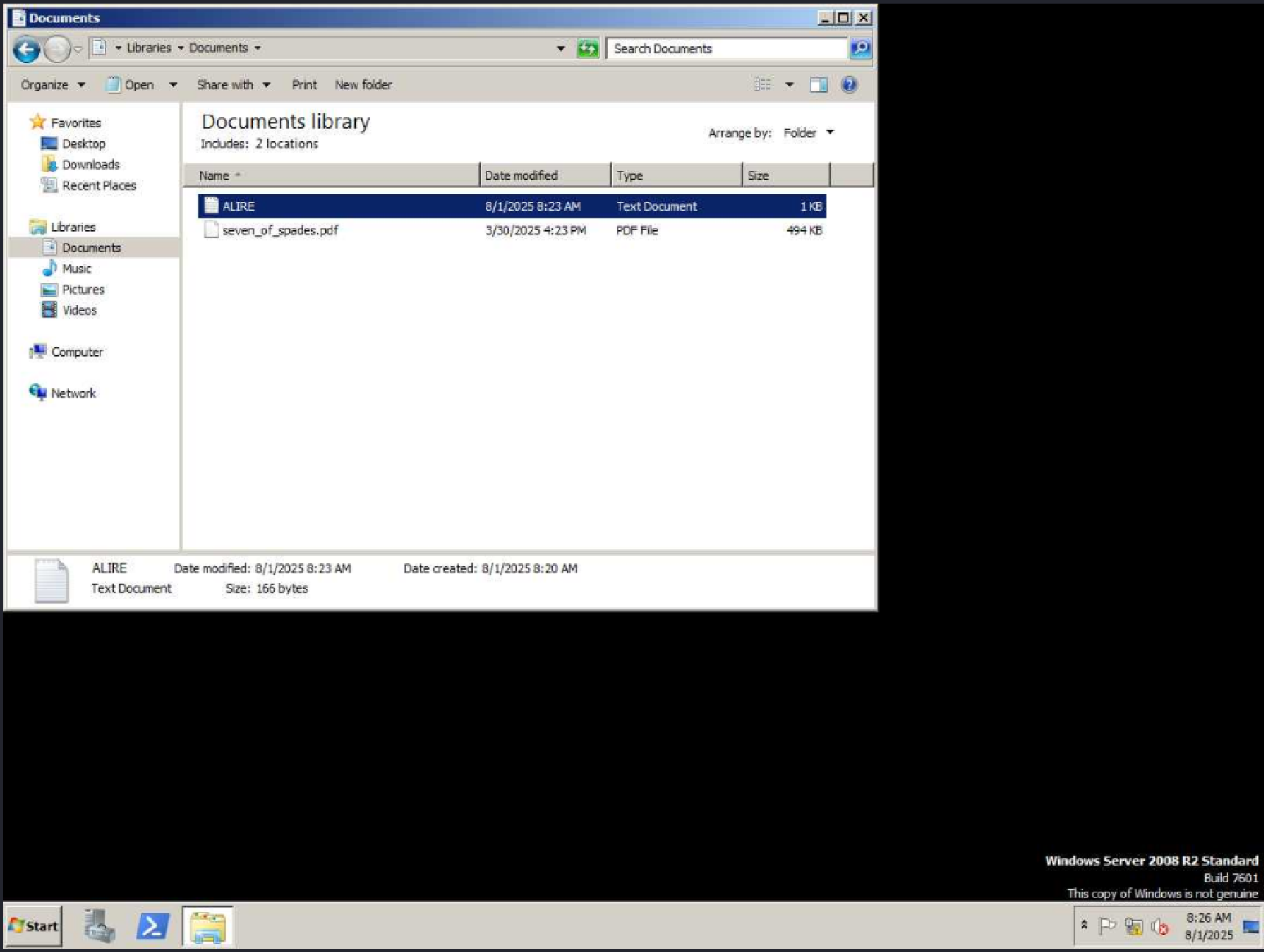Click in the Search Documents field
This screenshot has height=952, width=1264.
[x=724, y=49]
